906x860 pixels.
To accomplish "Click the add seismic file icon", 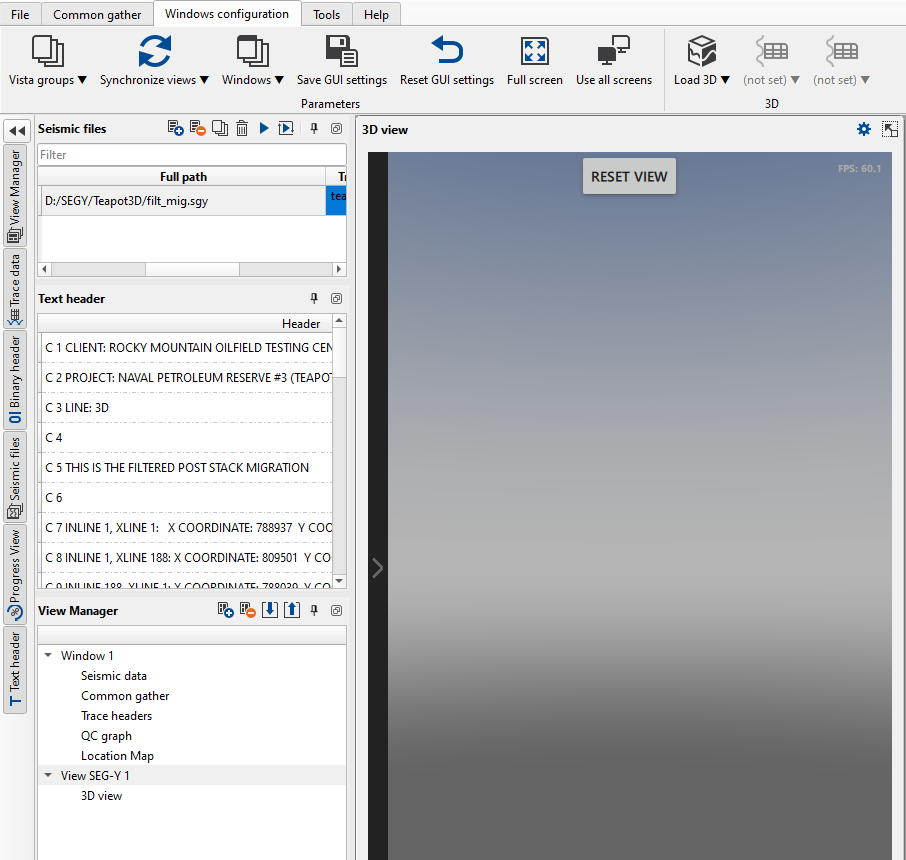I will [x=175, y=128].
